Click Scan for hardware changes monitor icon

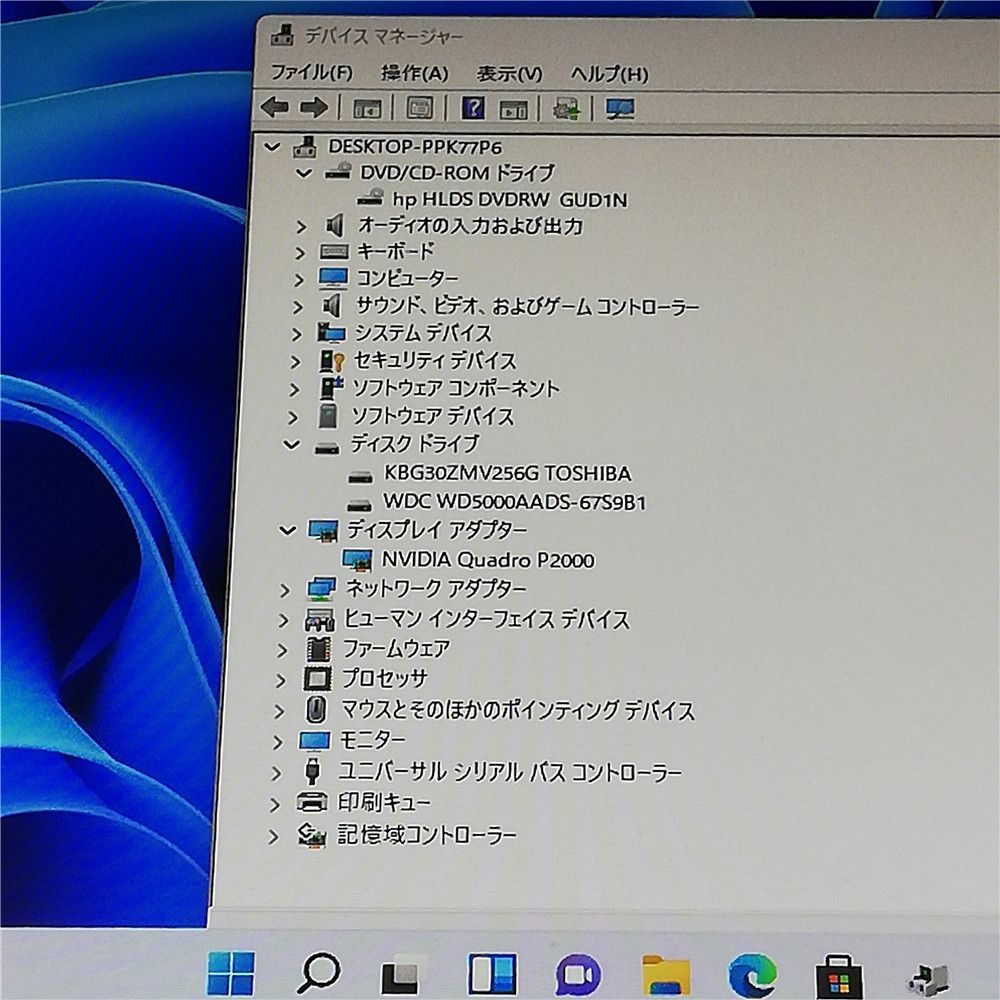(619, 109)
